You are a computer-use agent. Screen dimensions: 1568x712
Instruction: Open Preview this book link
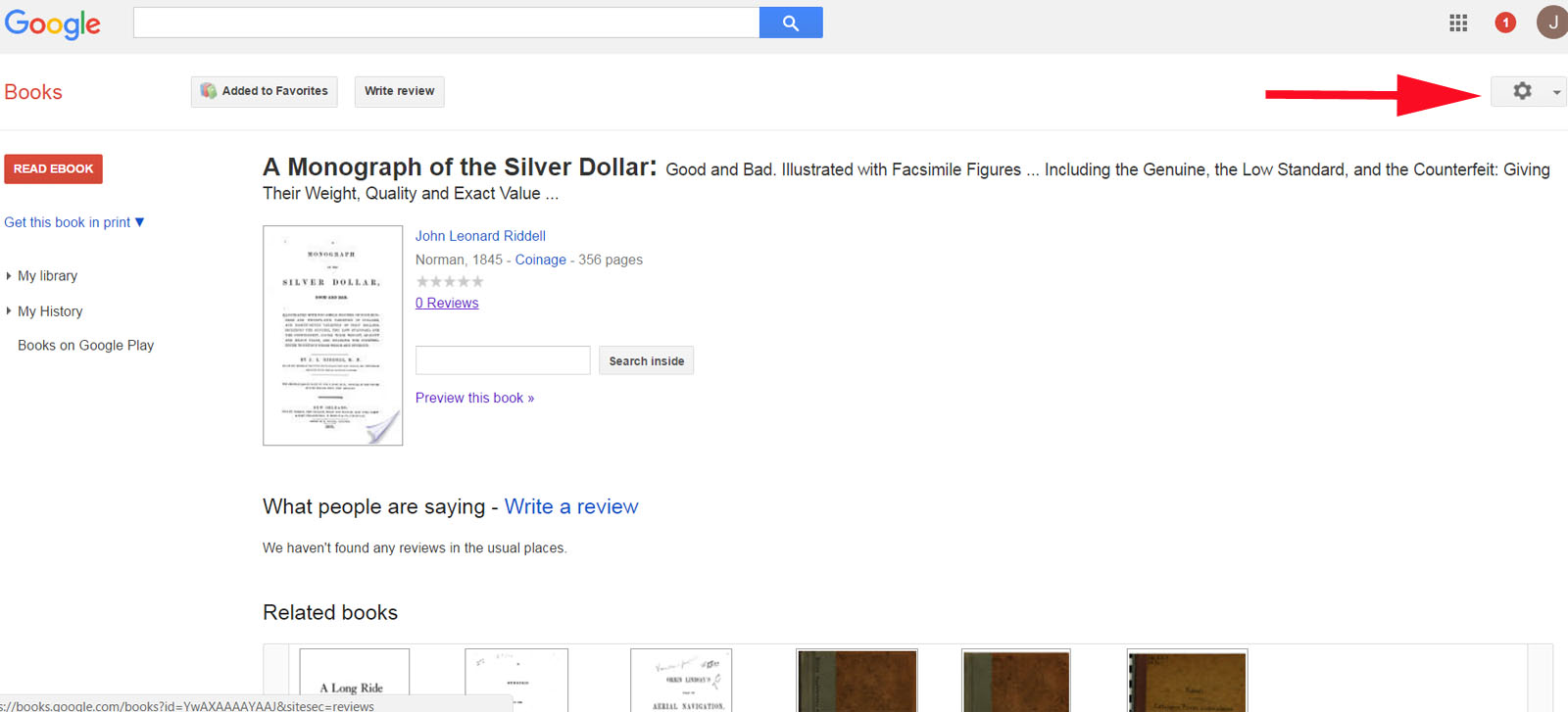click(474, 398)
